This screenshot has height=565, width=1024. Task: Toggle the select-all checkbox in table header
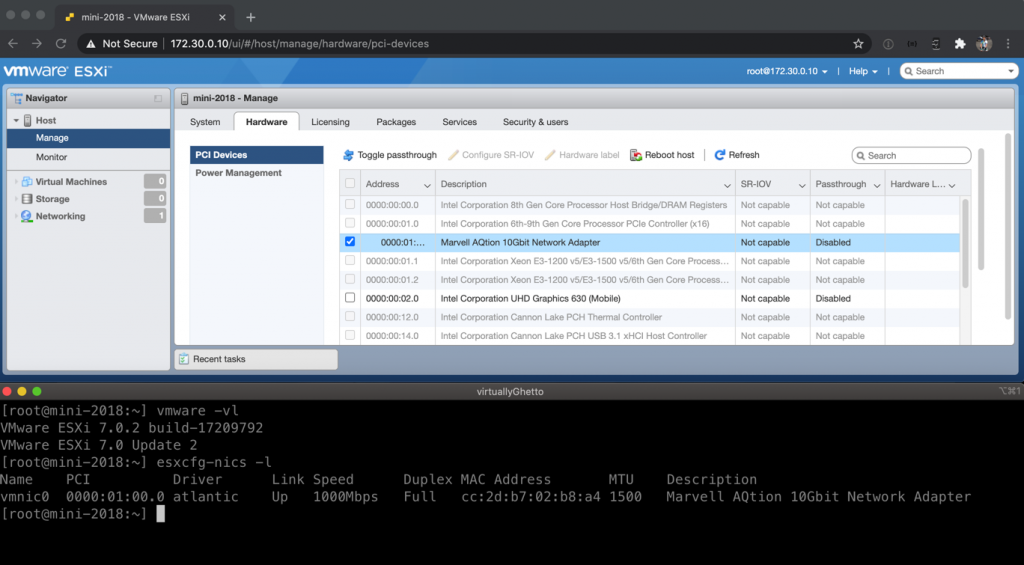pos(350,184)
